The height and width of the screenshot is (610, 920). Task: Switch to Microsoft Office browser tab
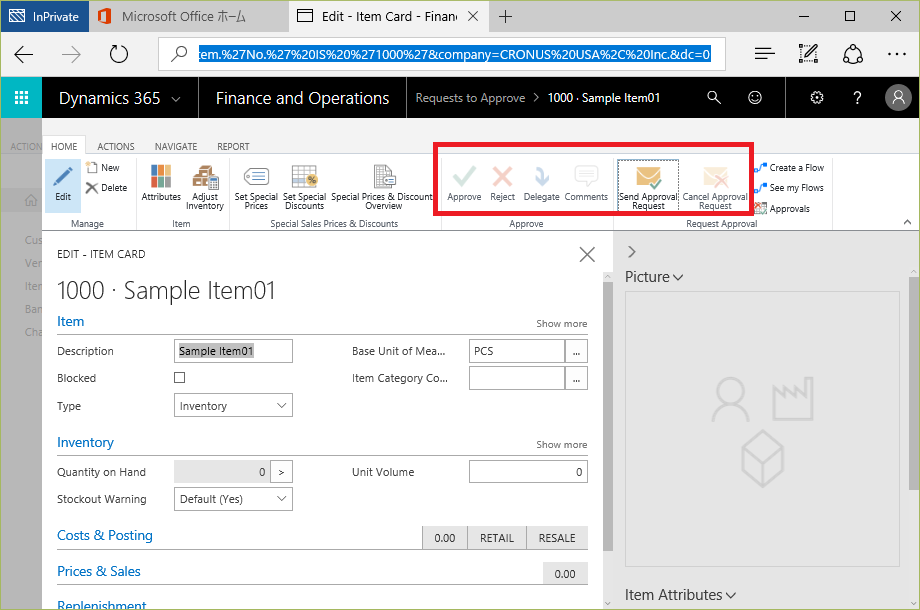pyautogui.click(x=189, y=16)
